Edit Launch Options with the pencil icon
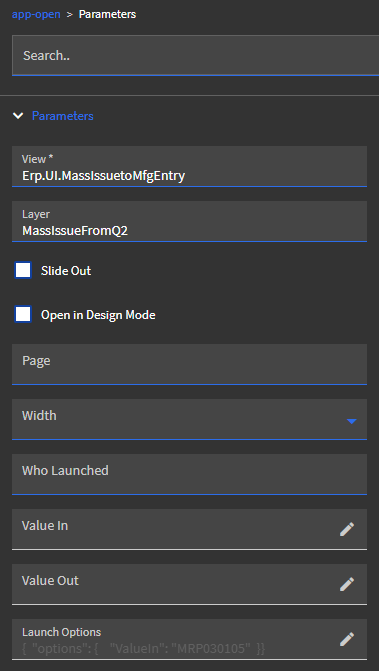Screen dimensions: 379x671 pyautogui.click(x=347, y=639)
